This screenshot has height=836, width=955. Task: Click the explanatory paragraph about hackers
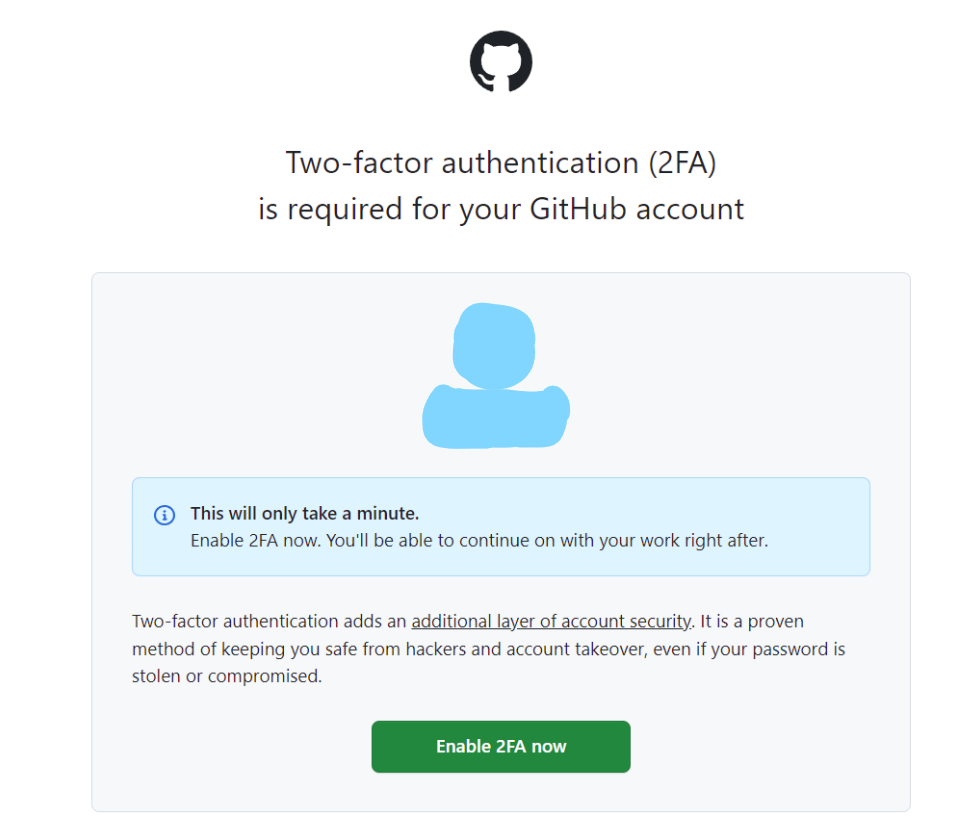[x=488, y=648]
